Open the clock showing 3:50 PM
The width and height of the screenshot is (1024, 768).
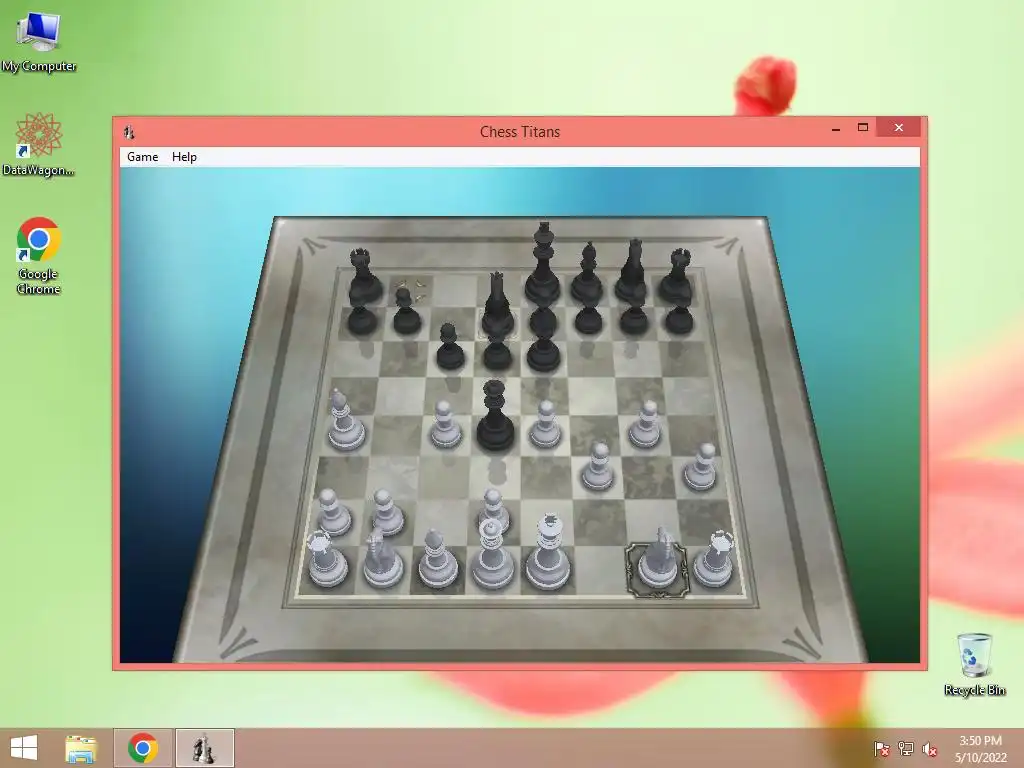tap(980, 748)
